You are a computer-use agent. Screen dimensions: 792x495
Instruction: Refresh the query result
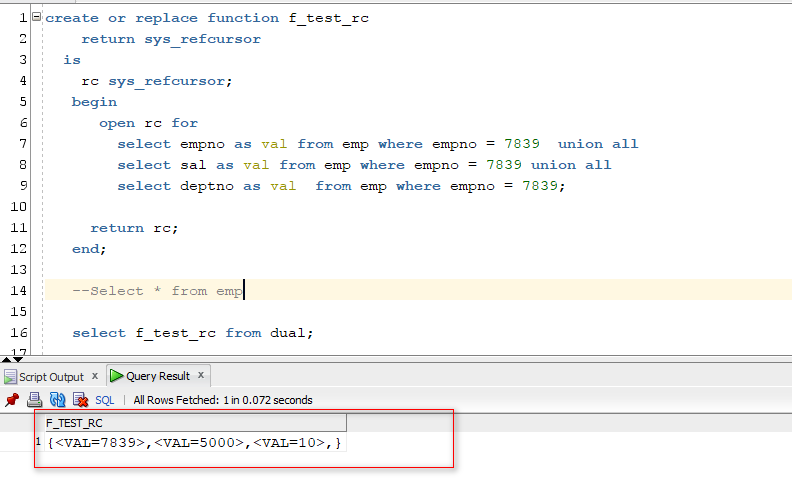[58, 400]
